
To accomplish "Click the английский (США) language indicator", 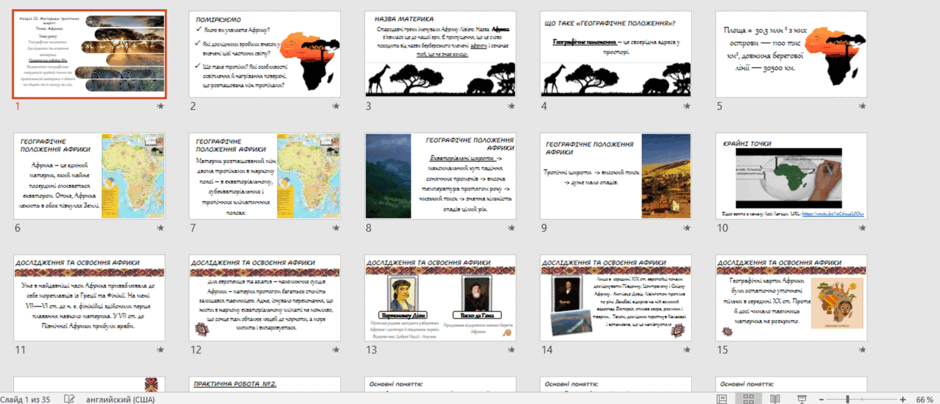I will click(120, 399).
